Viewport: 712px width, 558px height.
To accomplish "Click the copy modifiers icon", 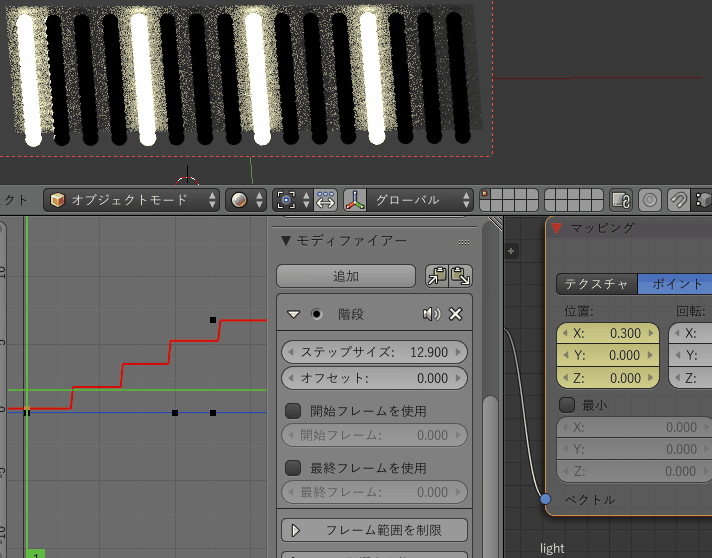I will pos(437,276).
